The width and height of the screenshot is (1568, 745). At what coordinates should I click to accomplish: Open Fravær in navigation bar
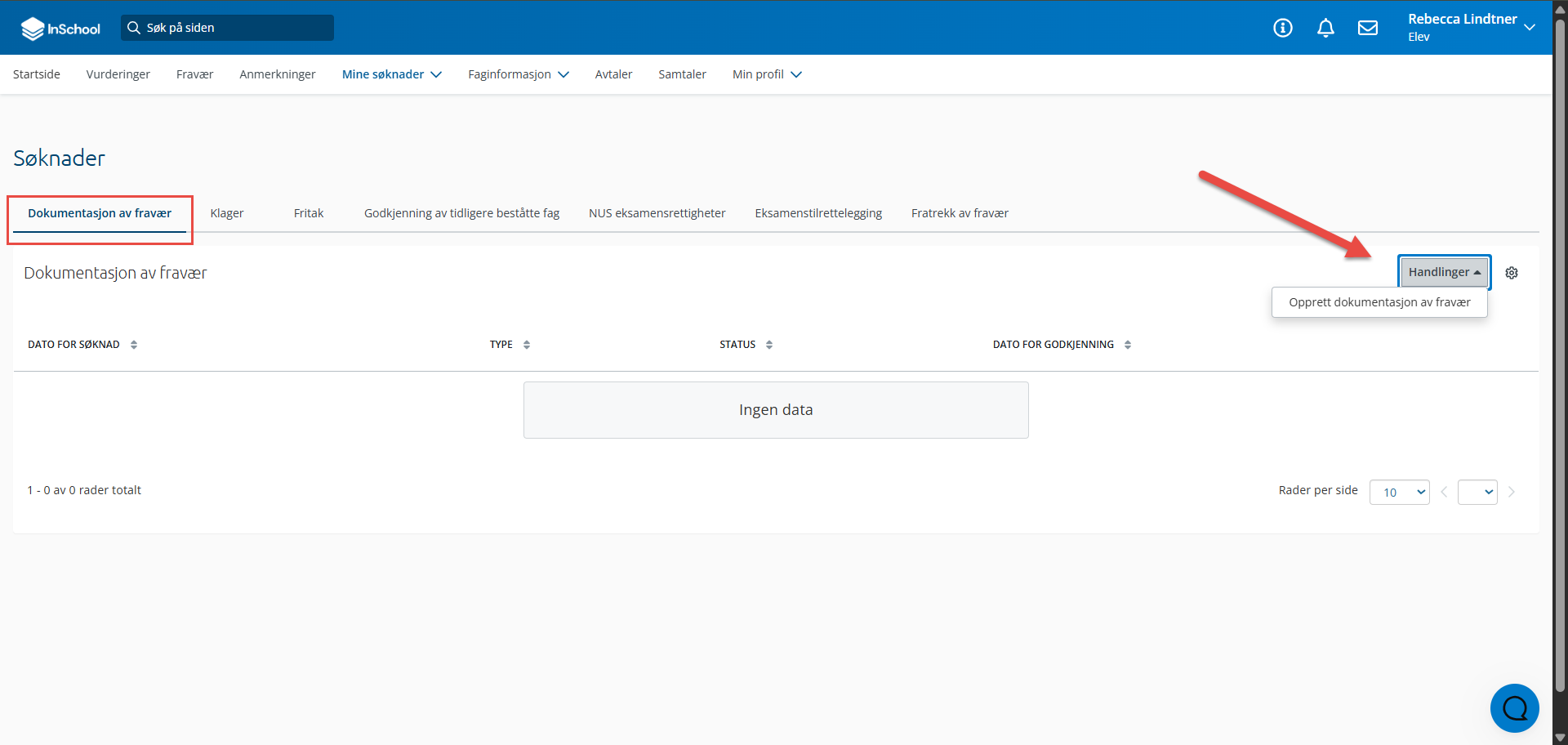[194, 74]
